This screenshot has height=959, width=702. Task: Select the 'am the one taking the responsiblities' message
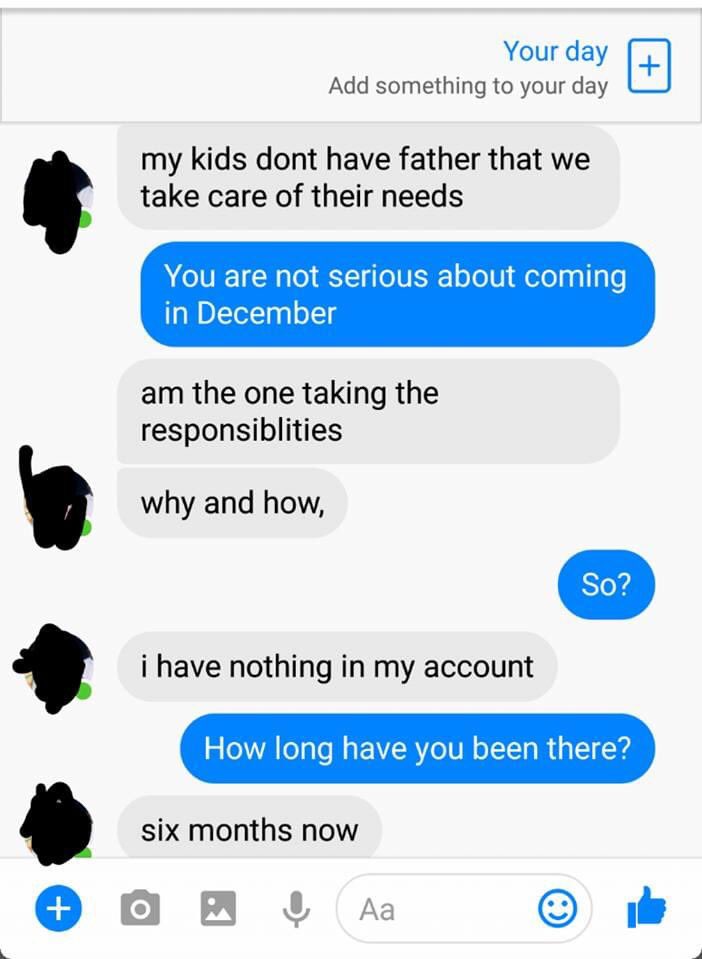pyautogui.click(x=368, y=411)
